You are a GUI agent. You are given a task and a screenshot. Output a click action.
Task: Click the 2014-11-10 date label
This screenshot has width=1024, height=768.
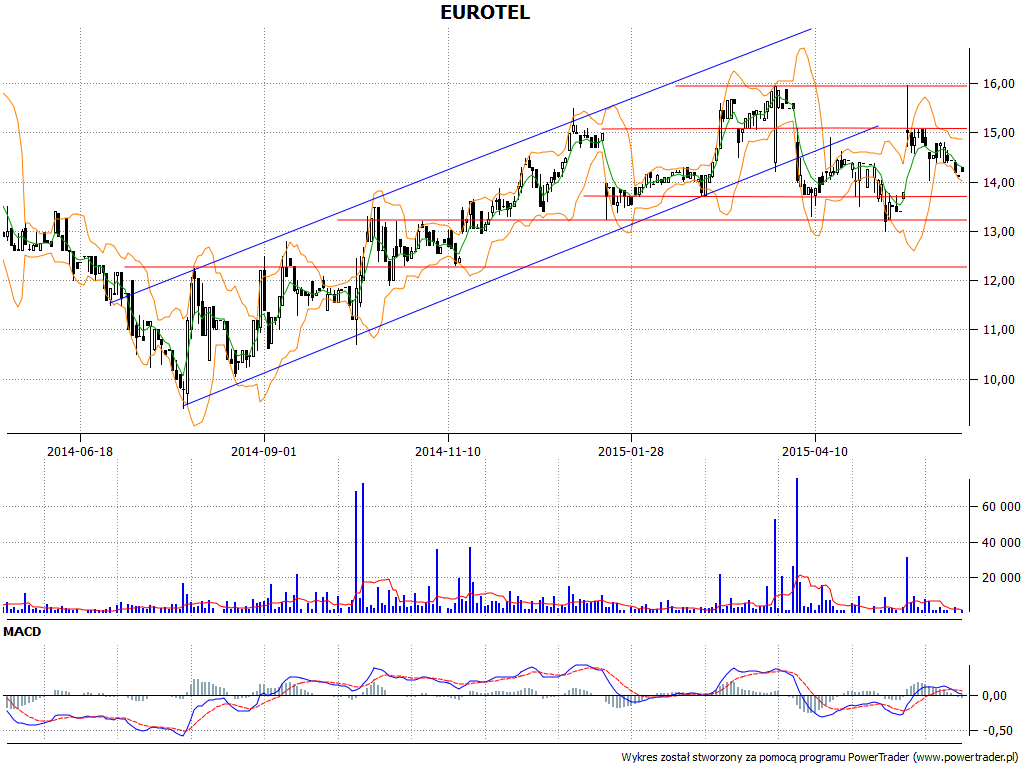point(448,451)
